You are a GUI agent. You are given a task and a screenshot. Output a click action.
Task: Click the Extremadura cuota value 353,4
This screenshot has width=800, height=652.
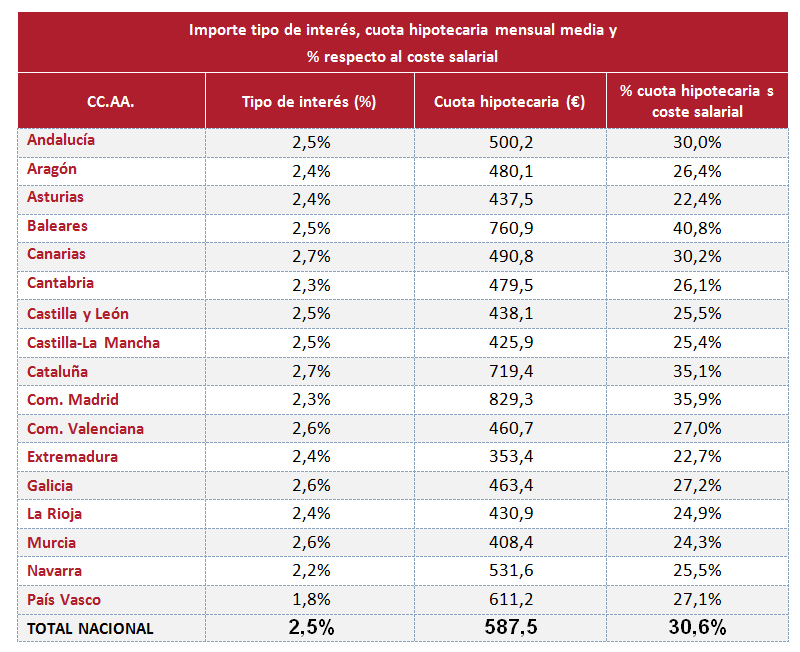tap(510, 457)
